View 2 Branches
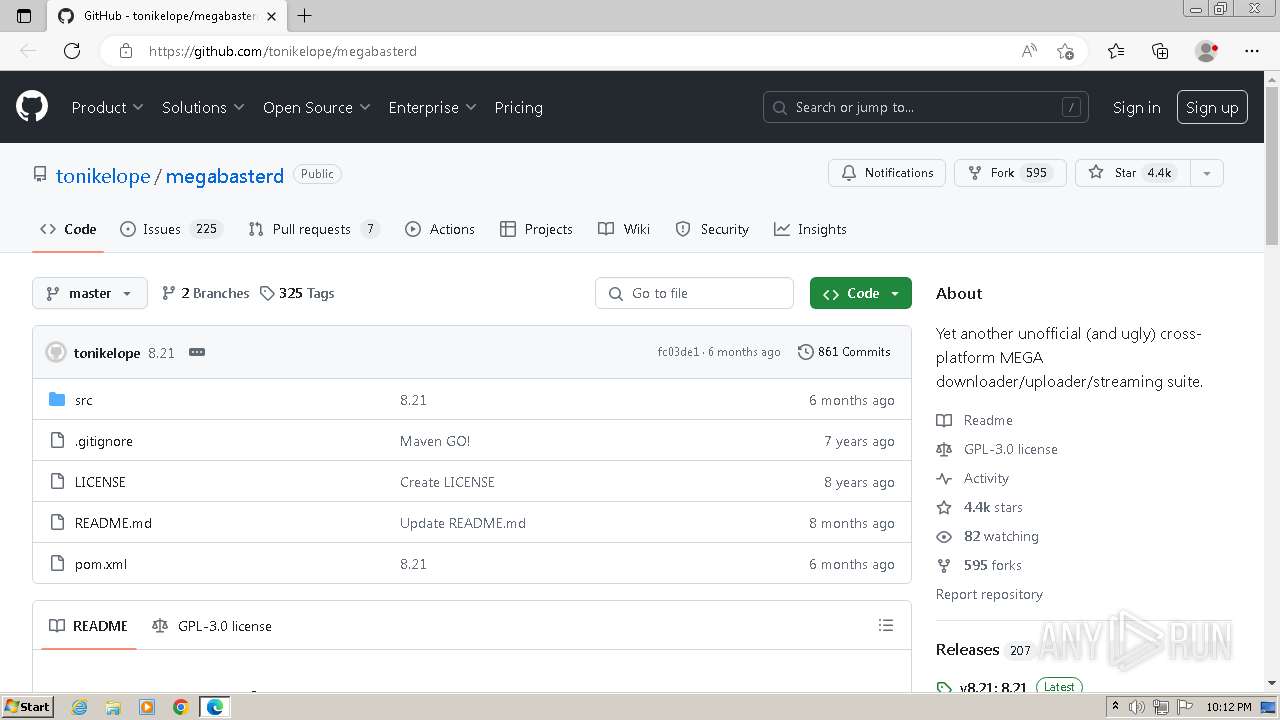1280x720 pixels. [x=206, y=293]
